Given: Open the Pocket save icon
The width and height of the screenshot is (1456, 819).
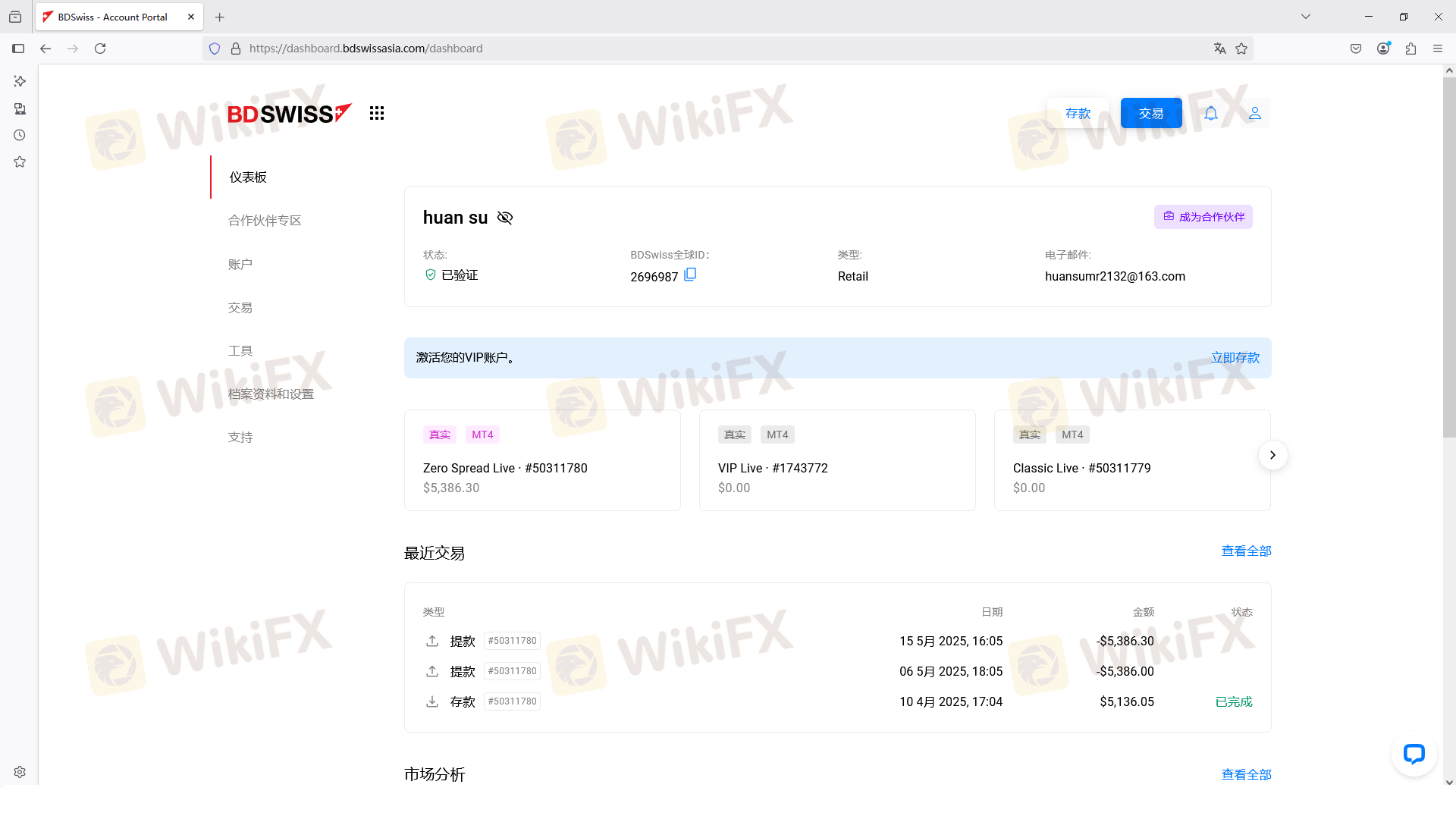Looking at the screenshot, I should pyautogui.click(x=1356, y=49).
